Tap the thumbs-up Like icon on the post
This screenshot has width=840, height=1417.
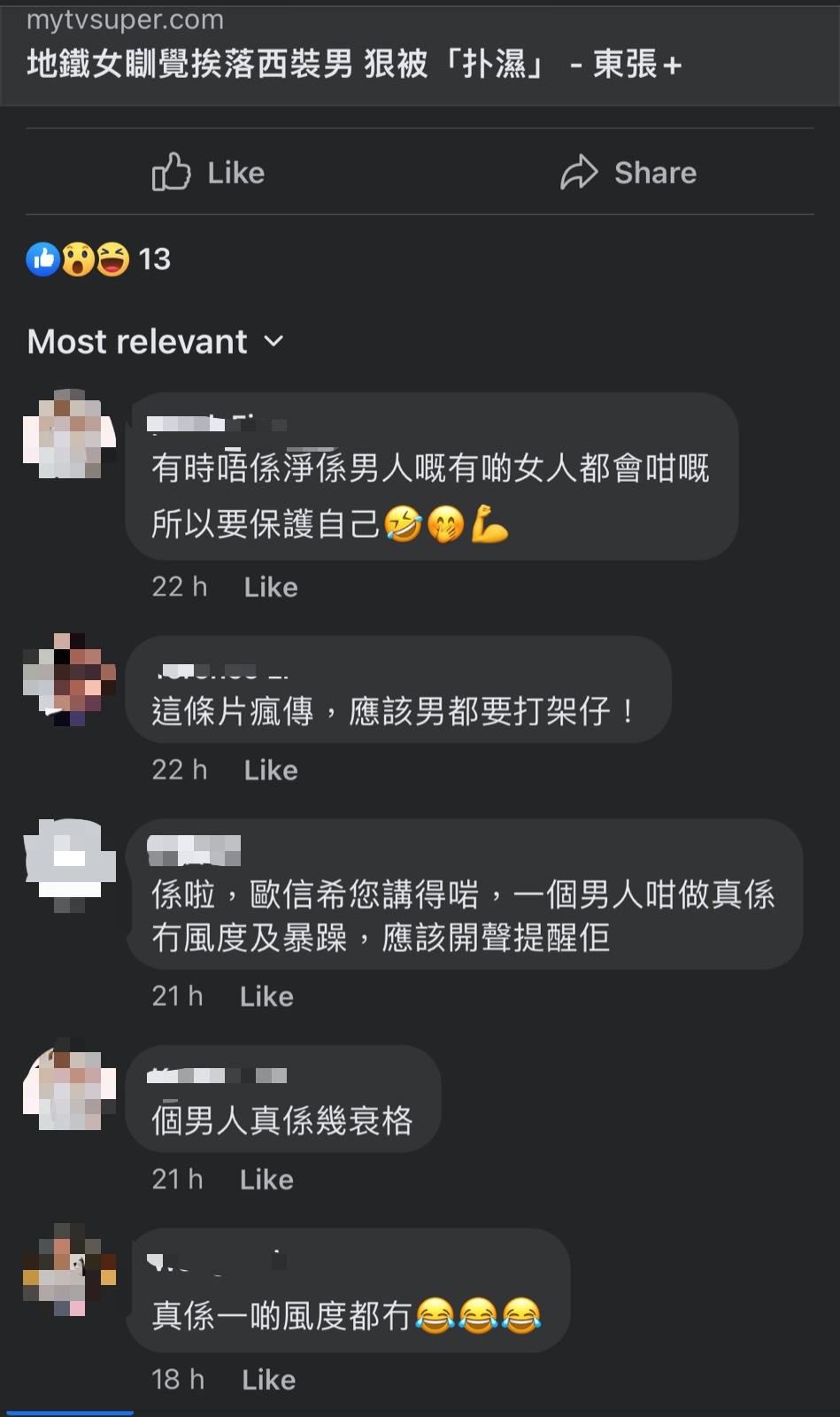[171, 172]
